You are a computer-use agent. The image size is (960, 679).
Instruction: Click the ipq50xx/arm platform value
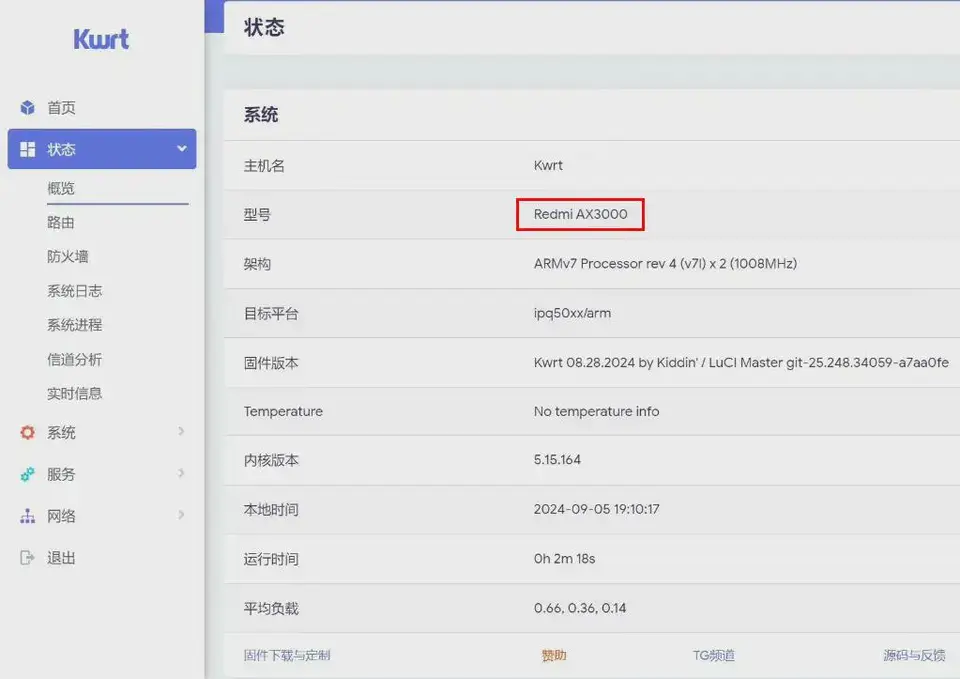pyautogui.click(x=572, y=313)
